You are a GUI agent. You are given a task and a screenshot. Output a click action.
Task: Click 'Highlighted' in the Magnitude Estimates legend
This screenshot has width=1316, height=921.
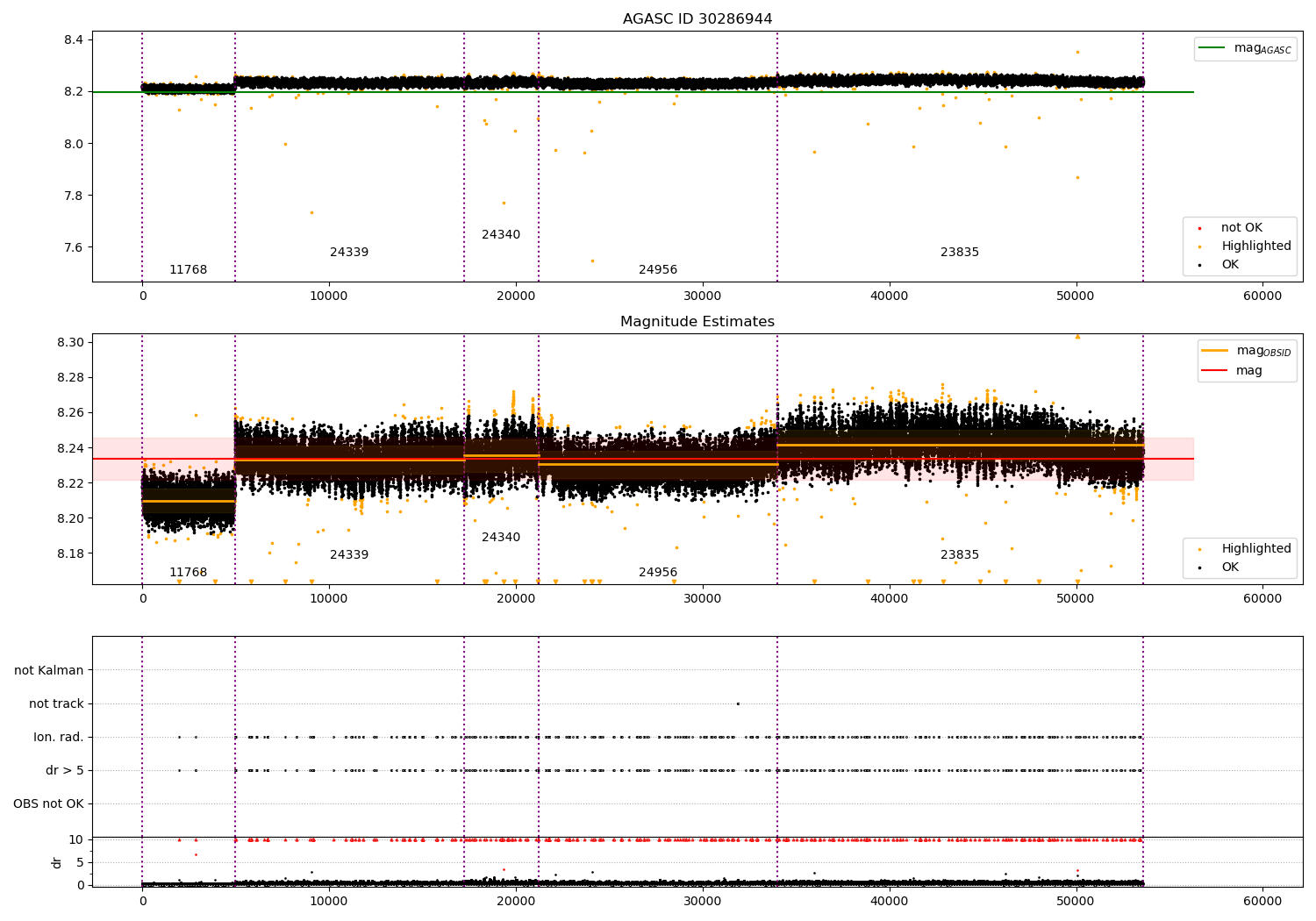pyautogui.click(x=1256, y=548)
